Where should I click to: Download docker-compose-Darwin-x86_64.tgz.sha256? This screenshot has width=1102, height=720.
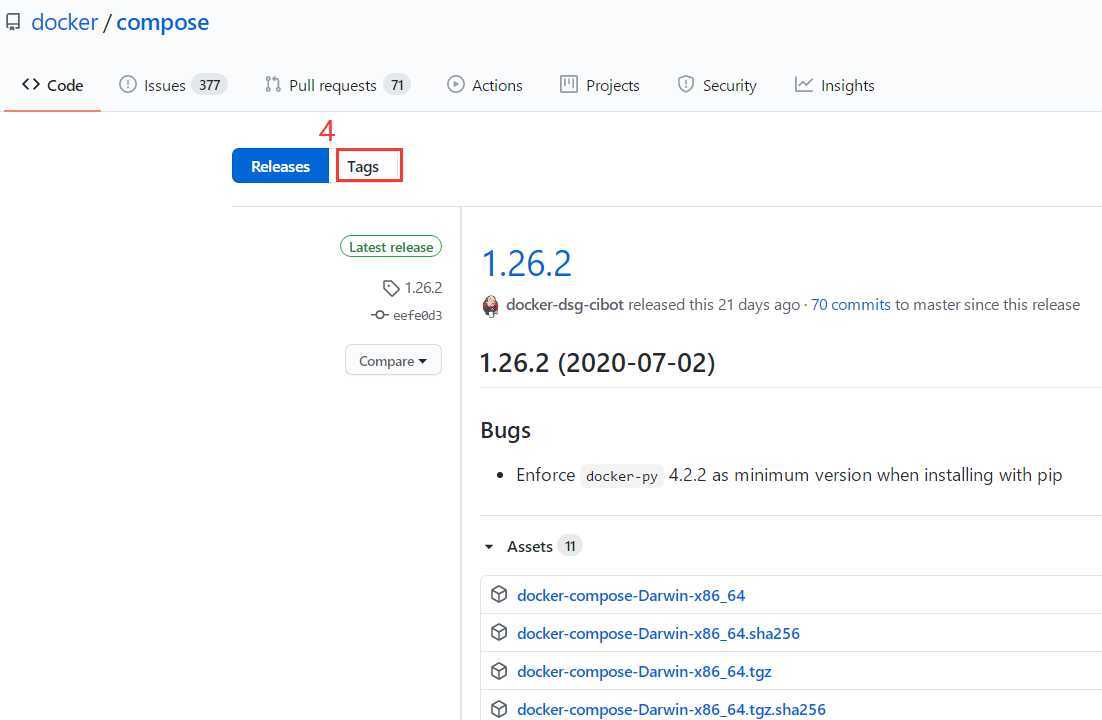coord(671,709)
